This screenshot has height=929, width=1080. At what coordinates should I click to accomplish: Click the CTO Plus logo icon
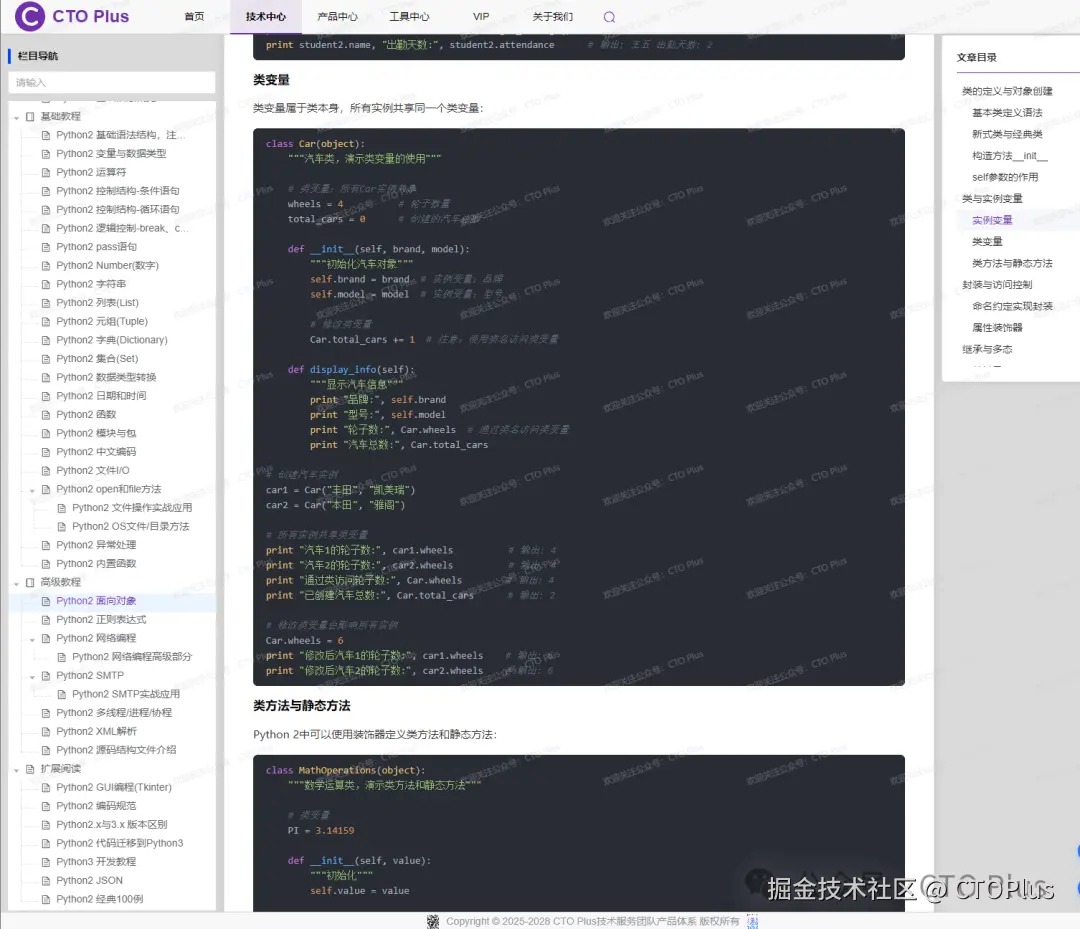point(30,16)
